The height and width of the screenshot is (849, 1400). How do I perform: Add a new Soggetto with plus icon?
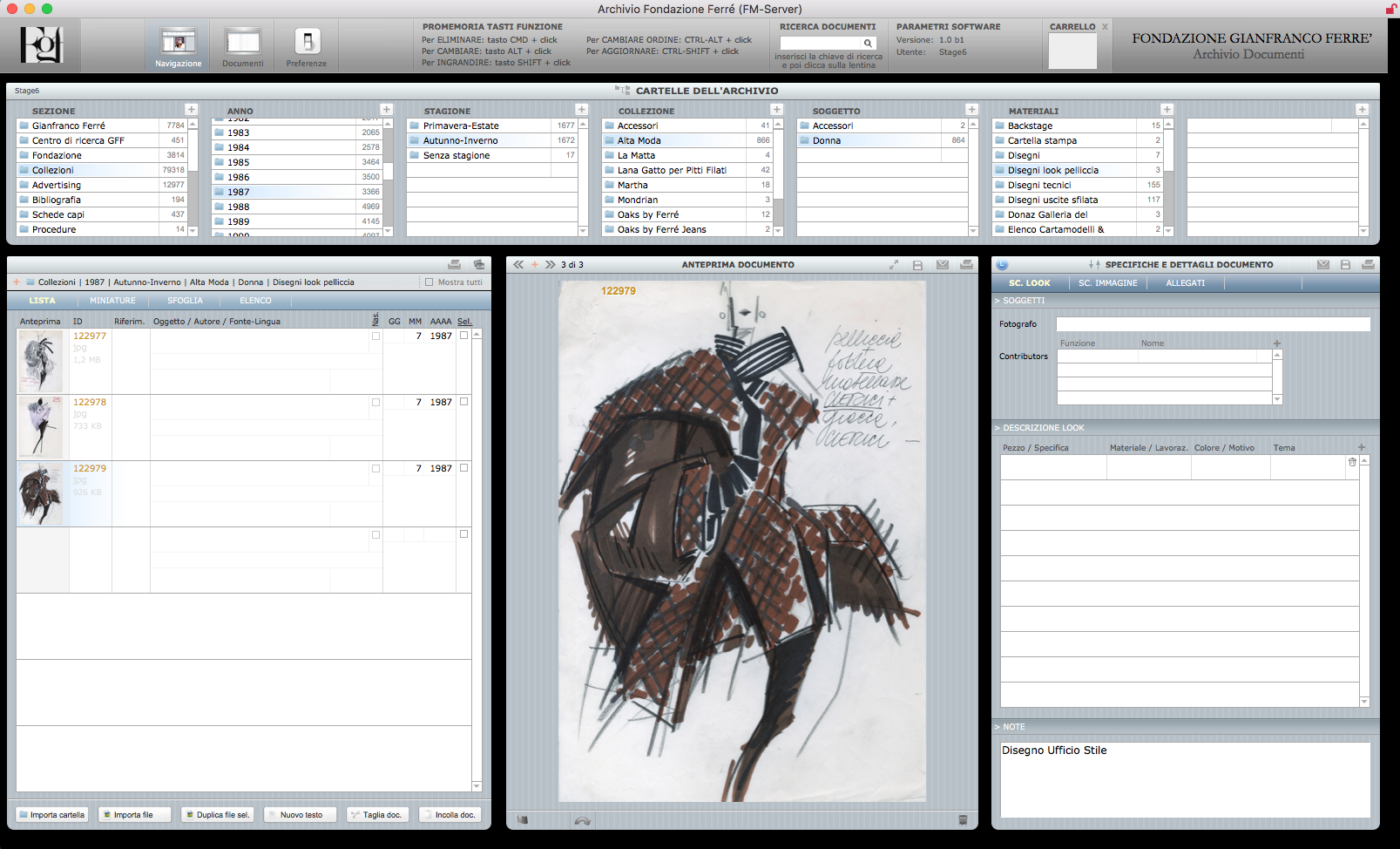[971, 109]
